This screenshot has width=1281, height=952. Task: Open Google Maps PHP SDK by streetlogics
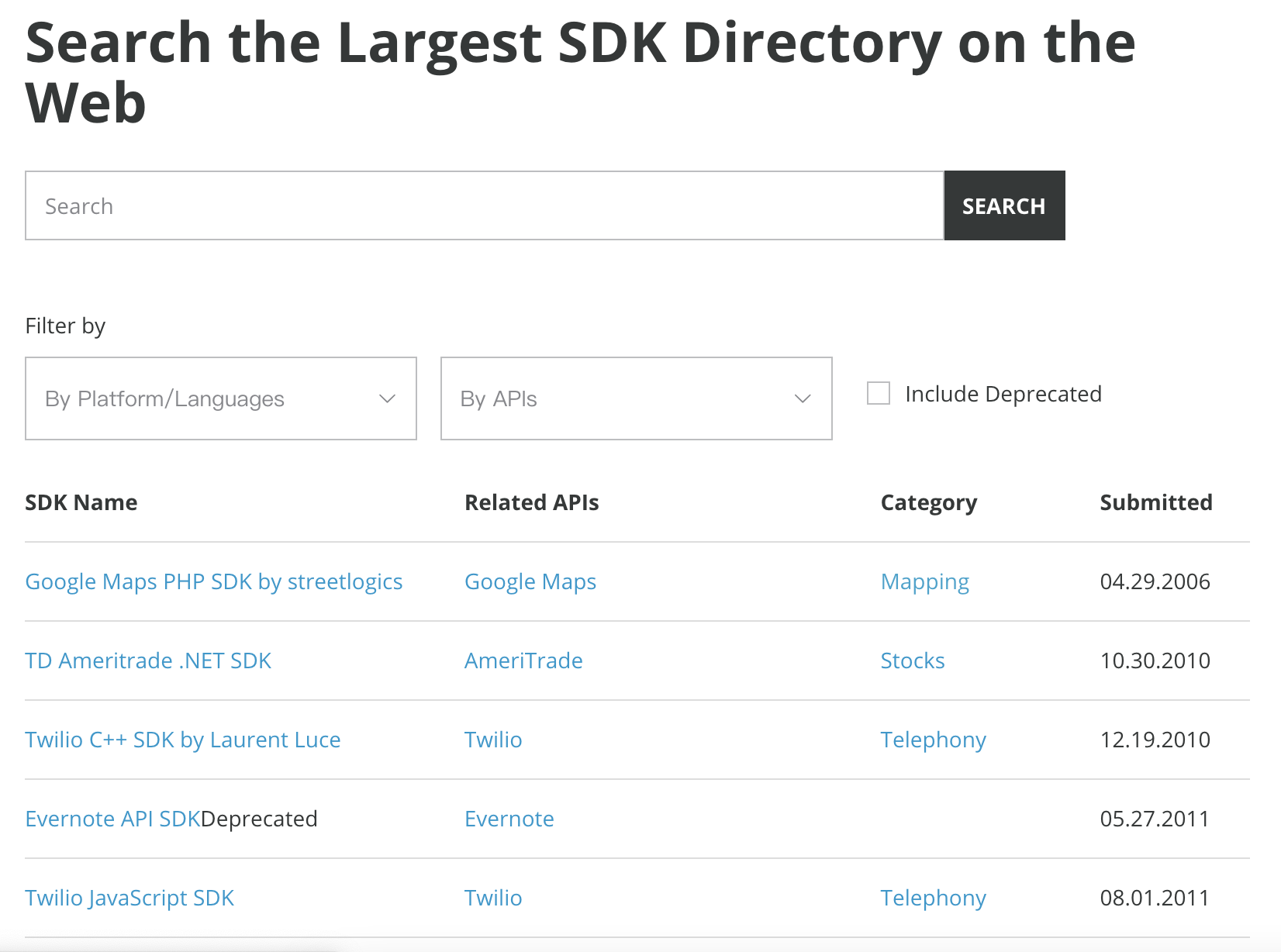[x=213, y=581]
